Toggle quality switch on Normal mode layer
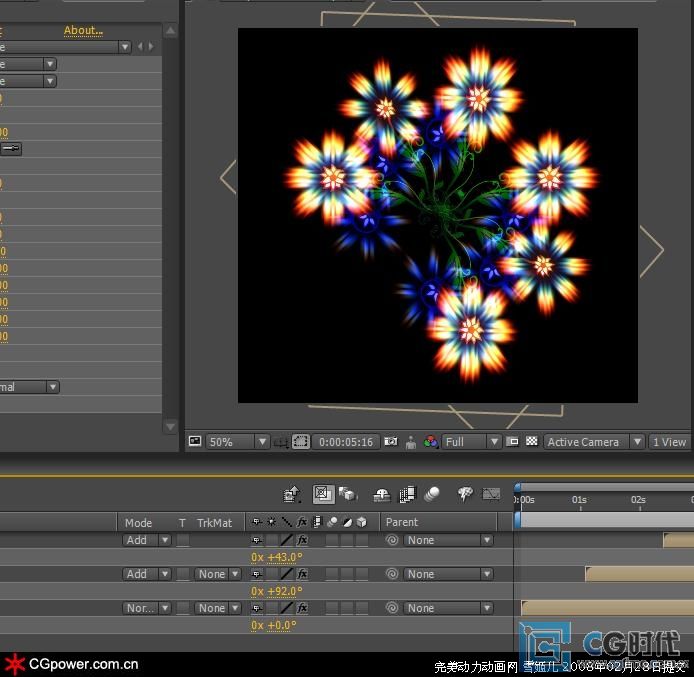This screenshot has height=677, width=694. pyautogui.click(x=287, y=608)
